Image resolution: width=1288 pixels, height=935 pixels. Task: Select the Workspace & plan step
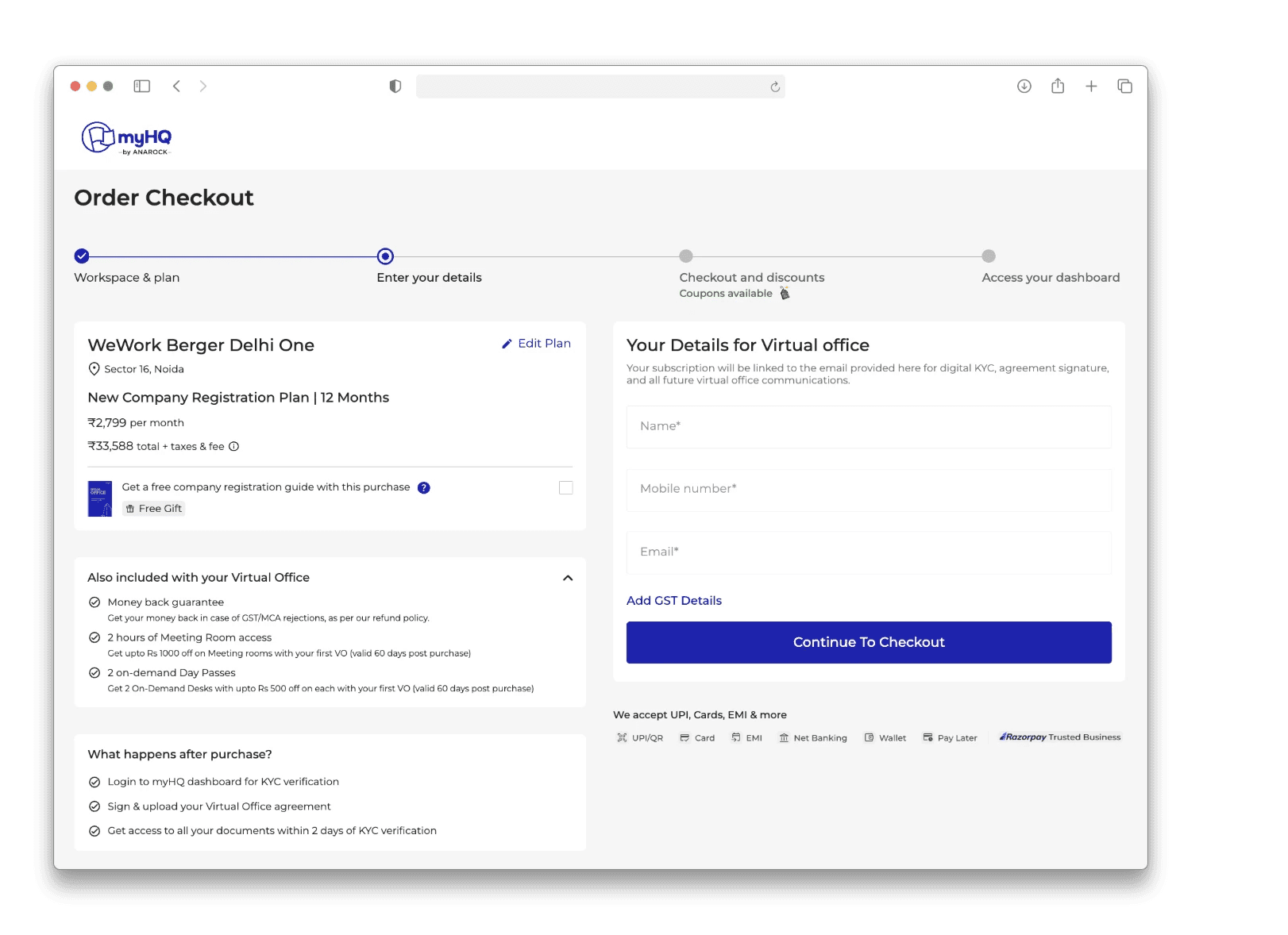point(127,277)
